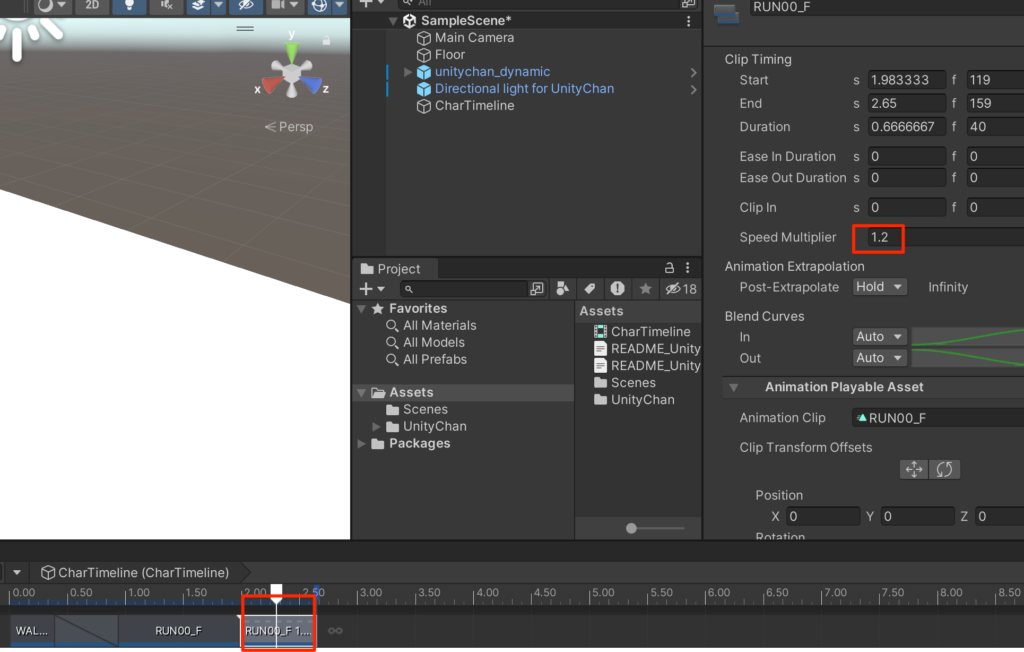Open Blend Curves Out Auto dropdown
Screen dimensions: 1024x652
click(x=879, y=358)
